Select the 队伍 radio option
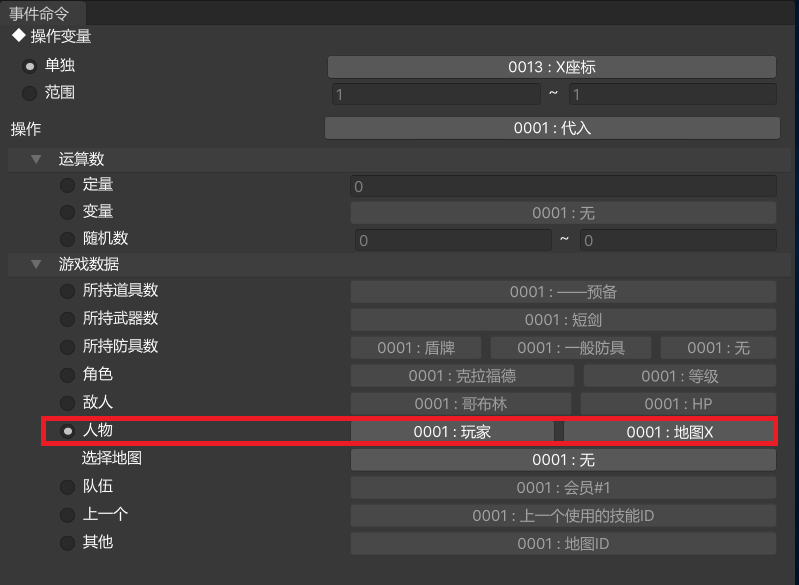799x585 pixels. tap(67, 487)
